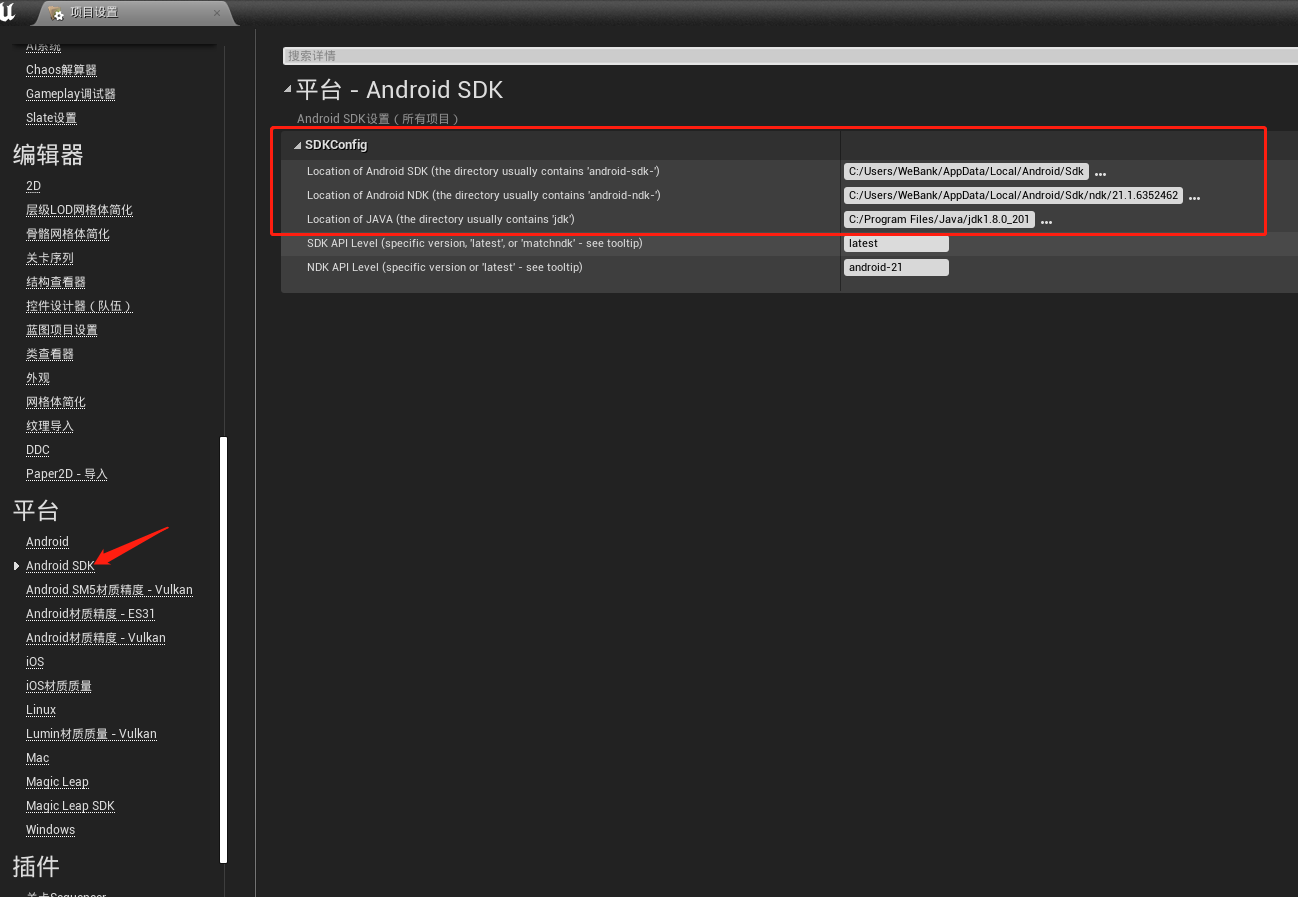1298x897 pixels.
Task: Open Magic Leap SDK settings
Action: [70, 806]
